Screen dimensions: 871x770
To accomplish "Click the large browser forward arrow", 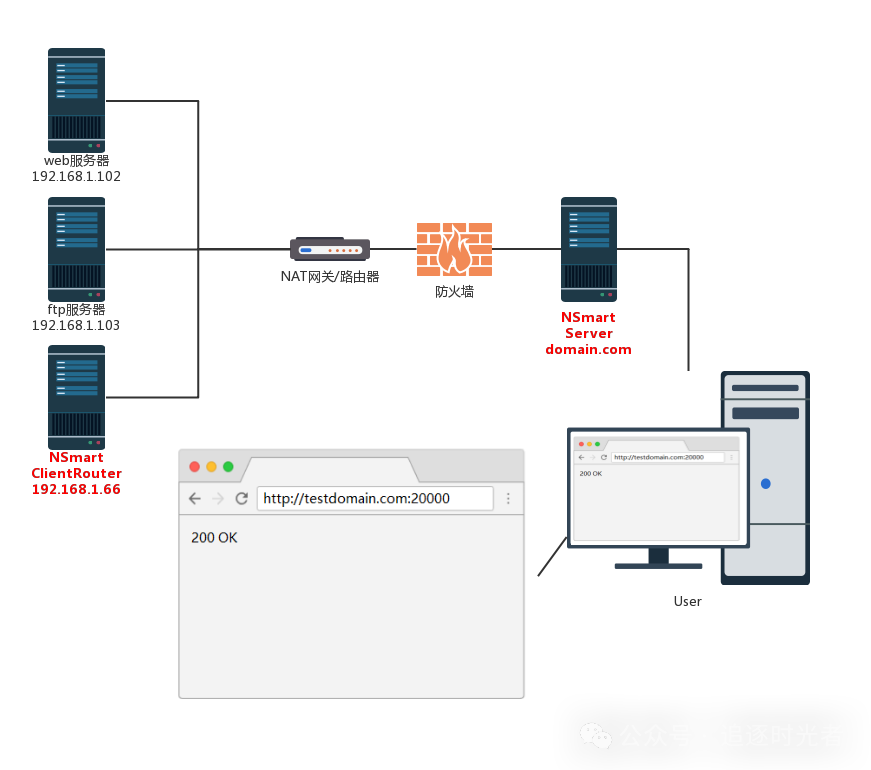I will [x=218, y=498].
